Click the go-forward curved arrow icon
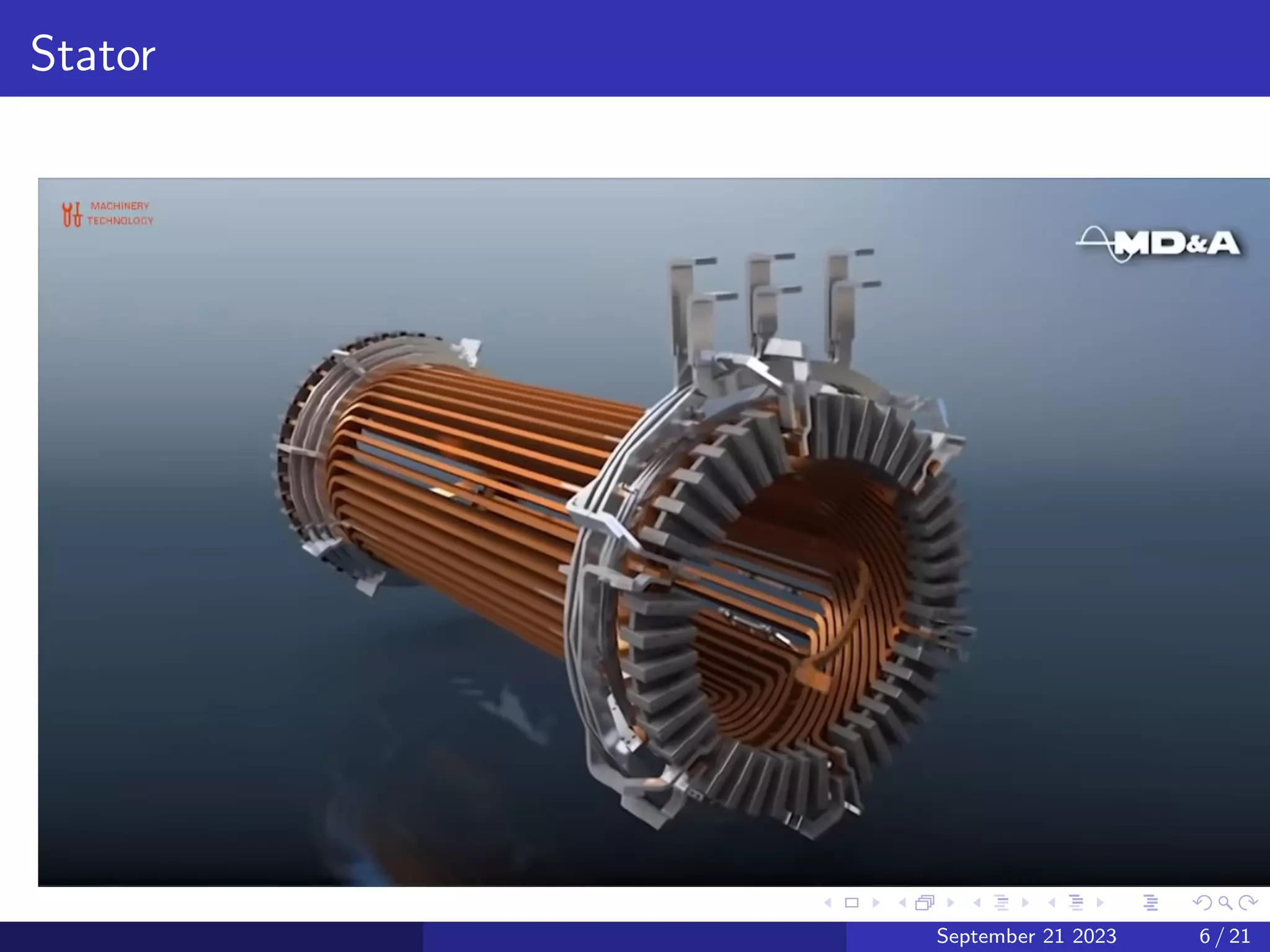1270x952 pixels. pyautogui.click(x=1248, y=903)
